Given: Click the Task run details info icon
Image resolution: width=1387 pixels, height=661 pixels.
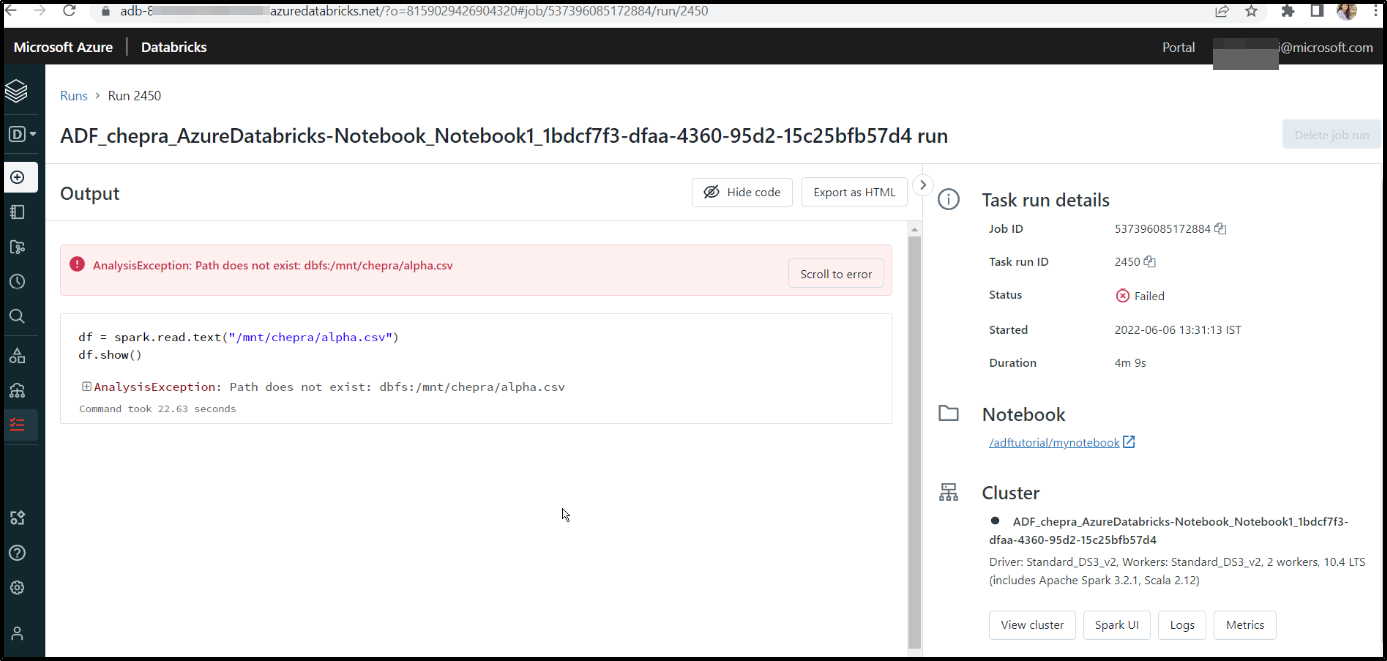Looking at the screenshot, I should coord(948,200).
